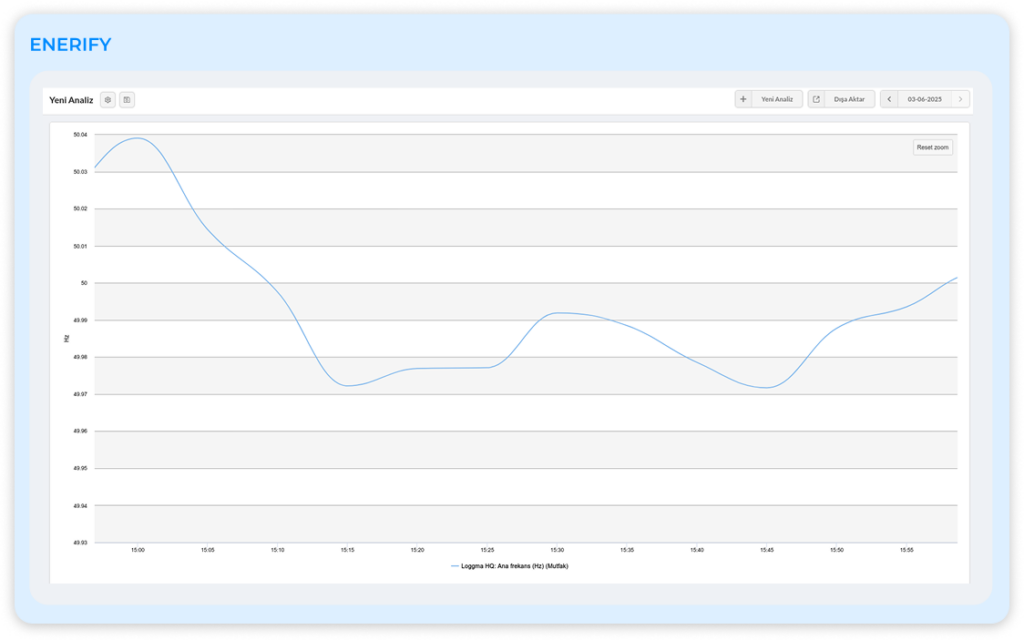Click the export icon beside Dışa Aktar

[816, 99]
